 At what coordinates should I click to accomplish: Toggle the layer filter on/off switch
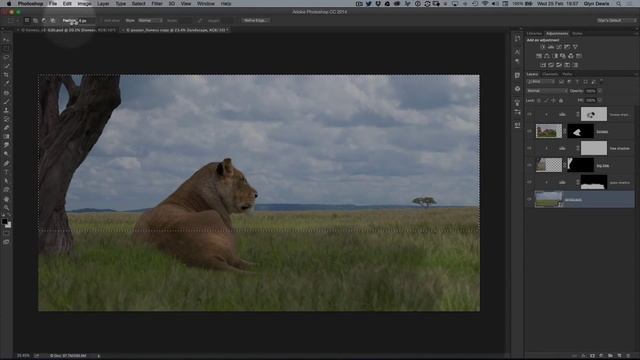coord(601,81)
